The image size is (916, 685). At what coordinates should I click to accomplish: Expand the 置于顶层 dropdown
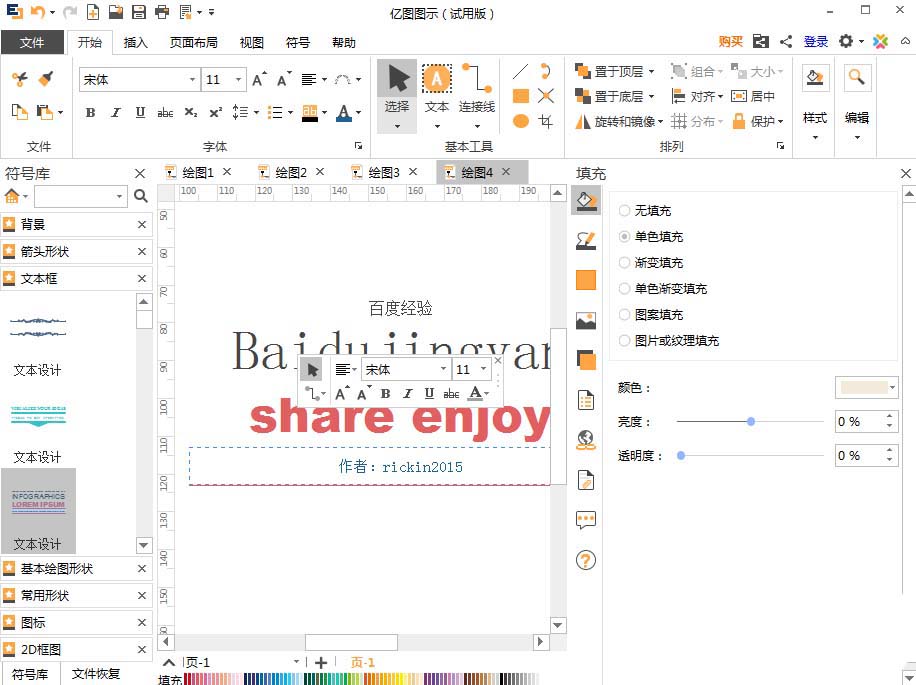651,71
